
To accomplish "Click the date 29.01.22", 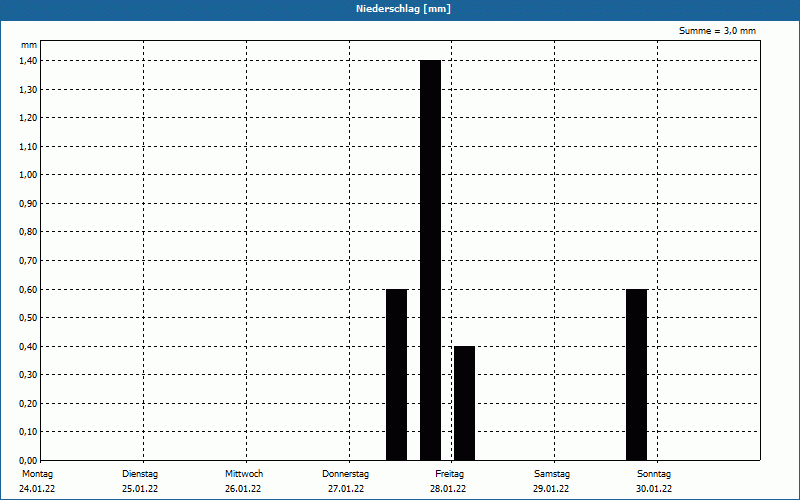I will coord(551,489).
